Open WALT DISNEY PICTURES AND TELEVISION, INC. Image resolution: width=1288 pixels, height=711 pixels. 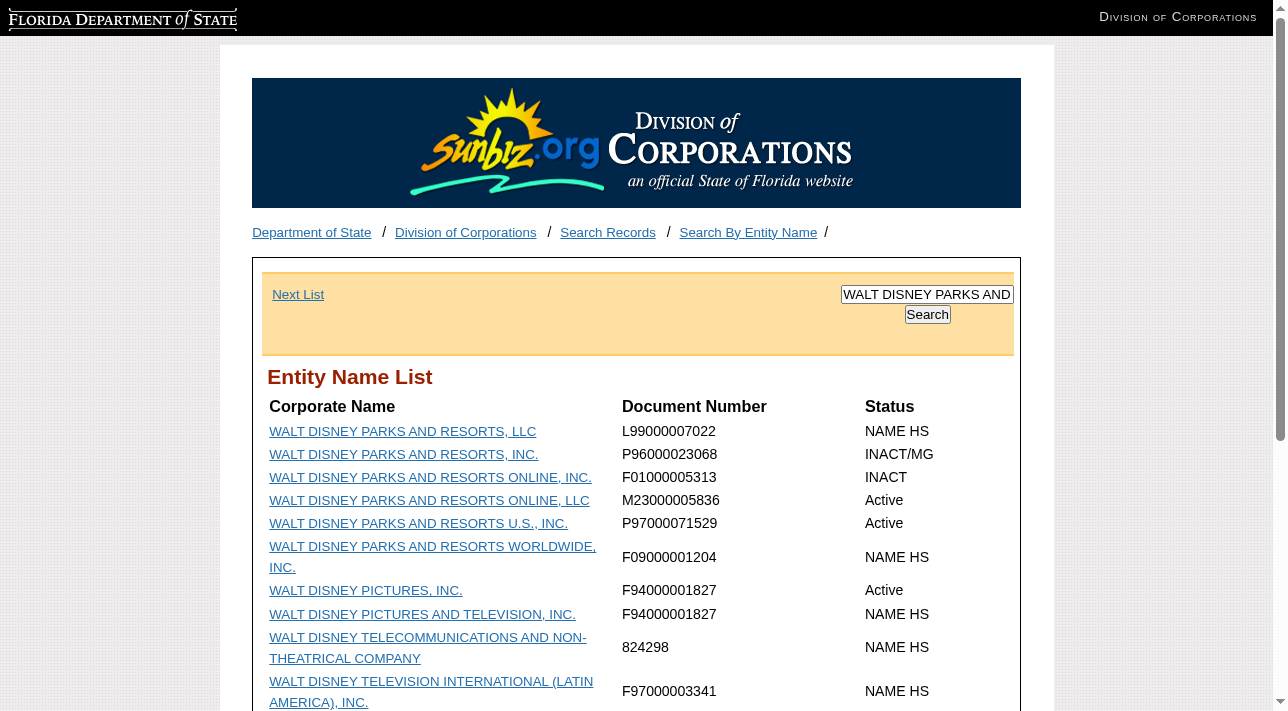point(422,615)
